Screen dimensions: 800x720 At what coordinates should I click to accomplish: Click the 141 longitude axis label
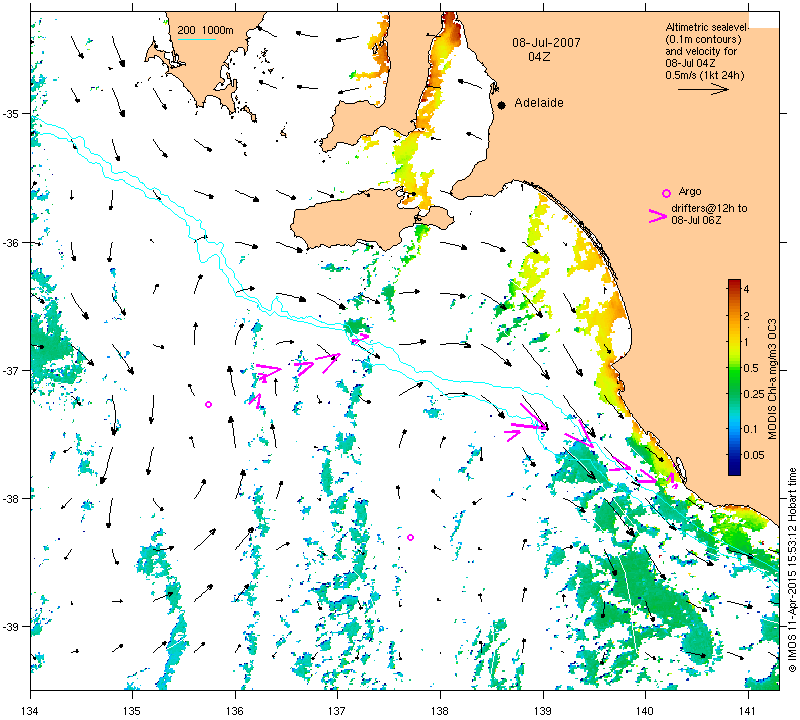tap(748, 710)
